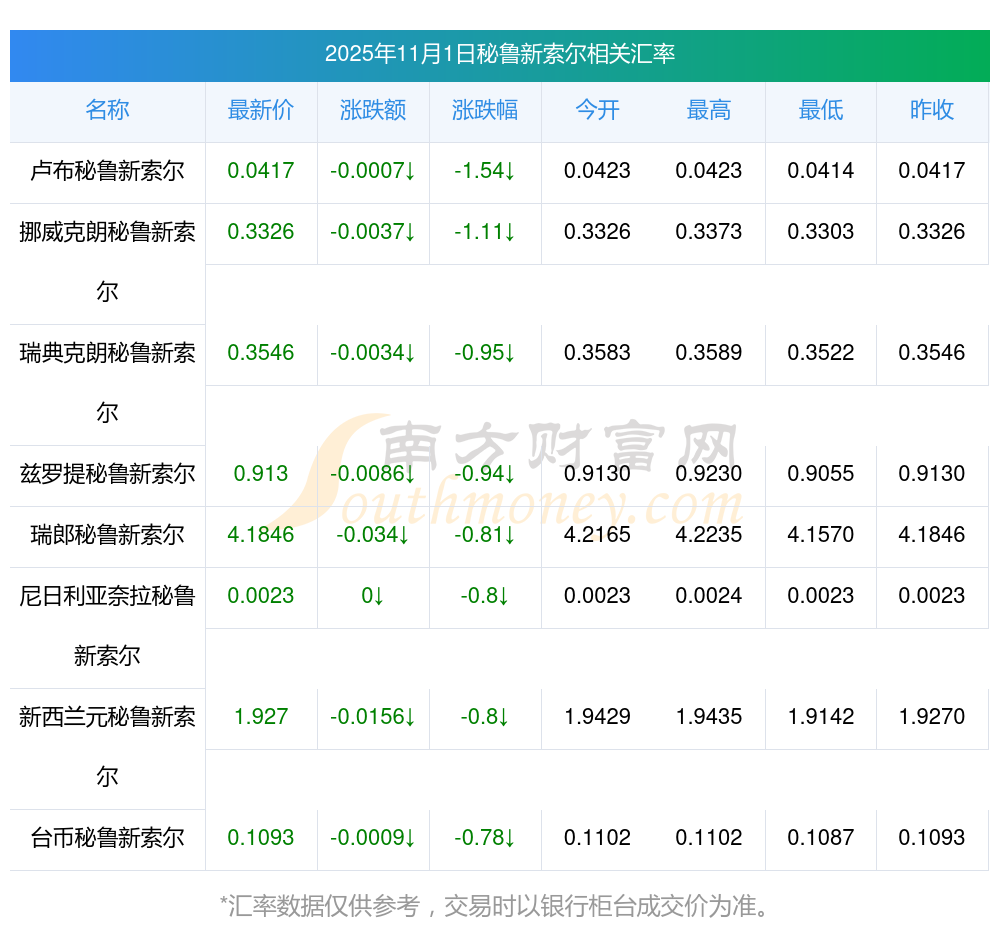Image resolution: width=1000 pixels, height=937 pixels.
Task: Open the 瑞郎秘鲁新索尔 currency name
Action: (x=107, y=535)
